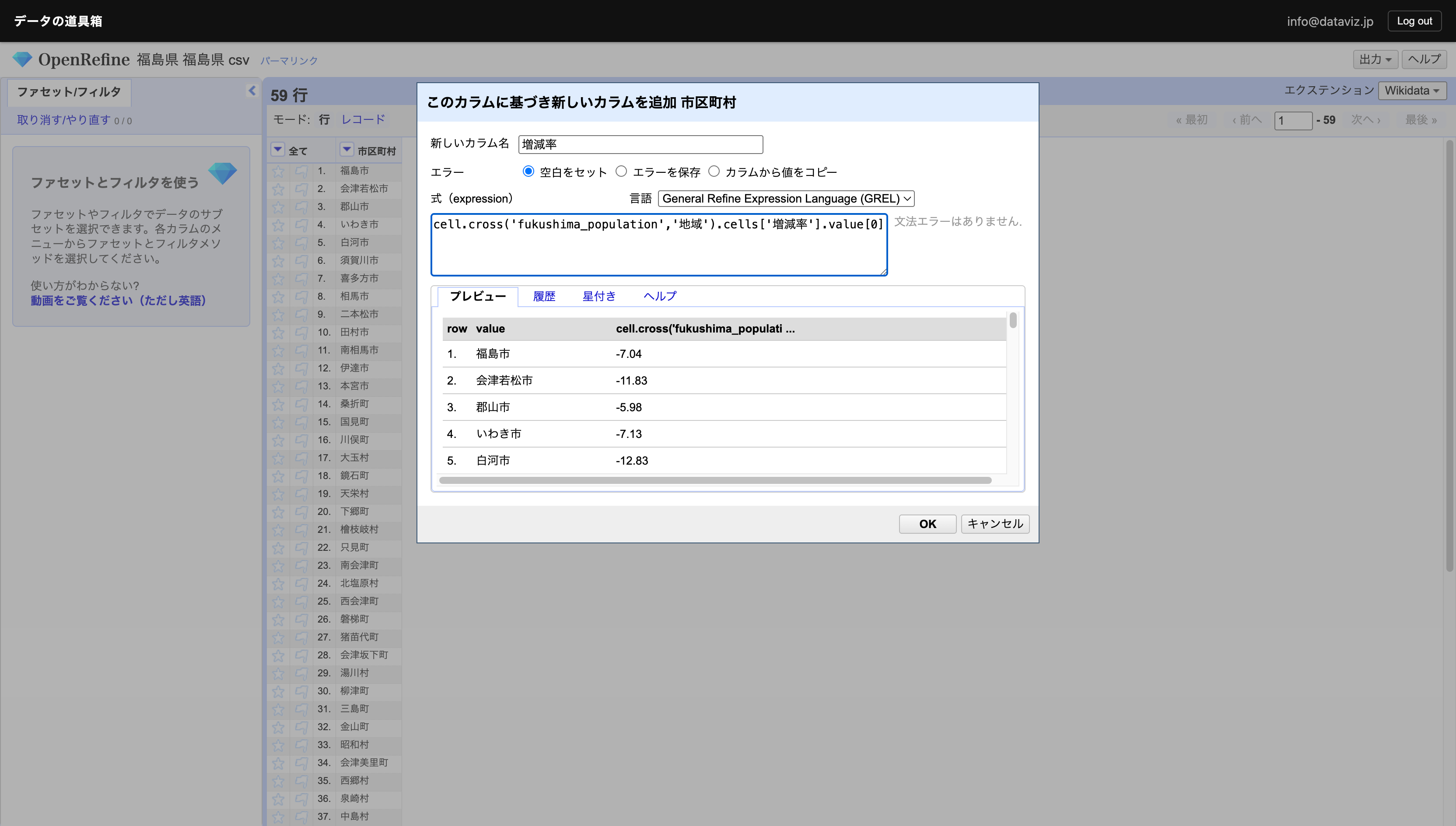The width and height of the screenshot is (1456, 826).
Task: Flag row 2 会津若松市
Action: click(301, 189)
